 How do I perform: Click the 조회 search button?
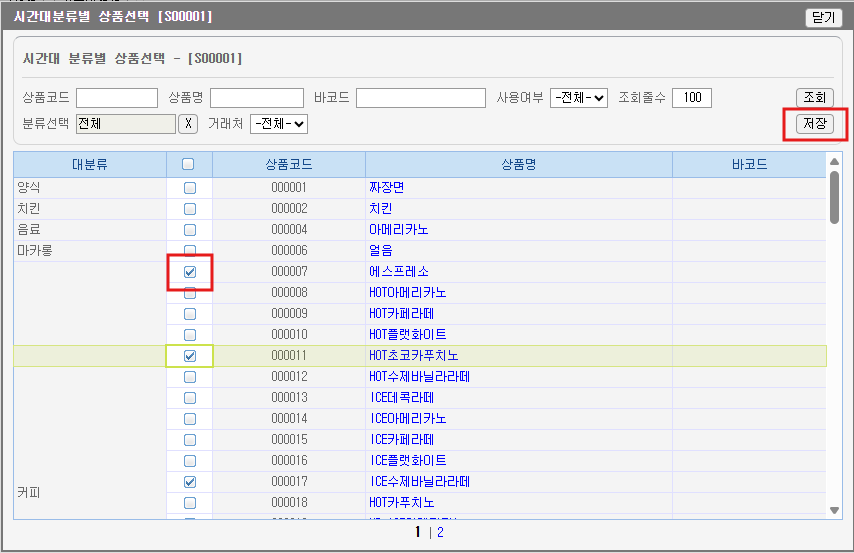814,97
